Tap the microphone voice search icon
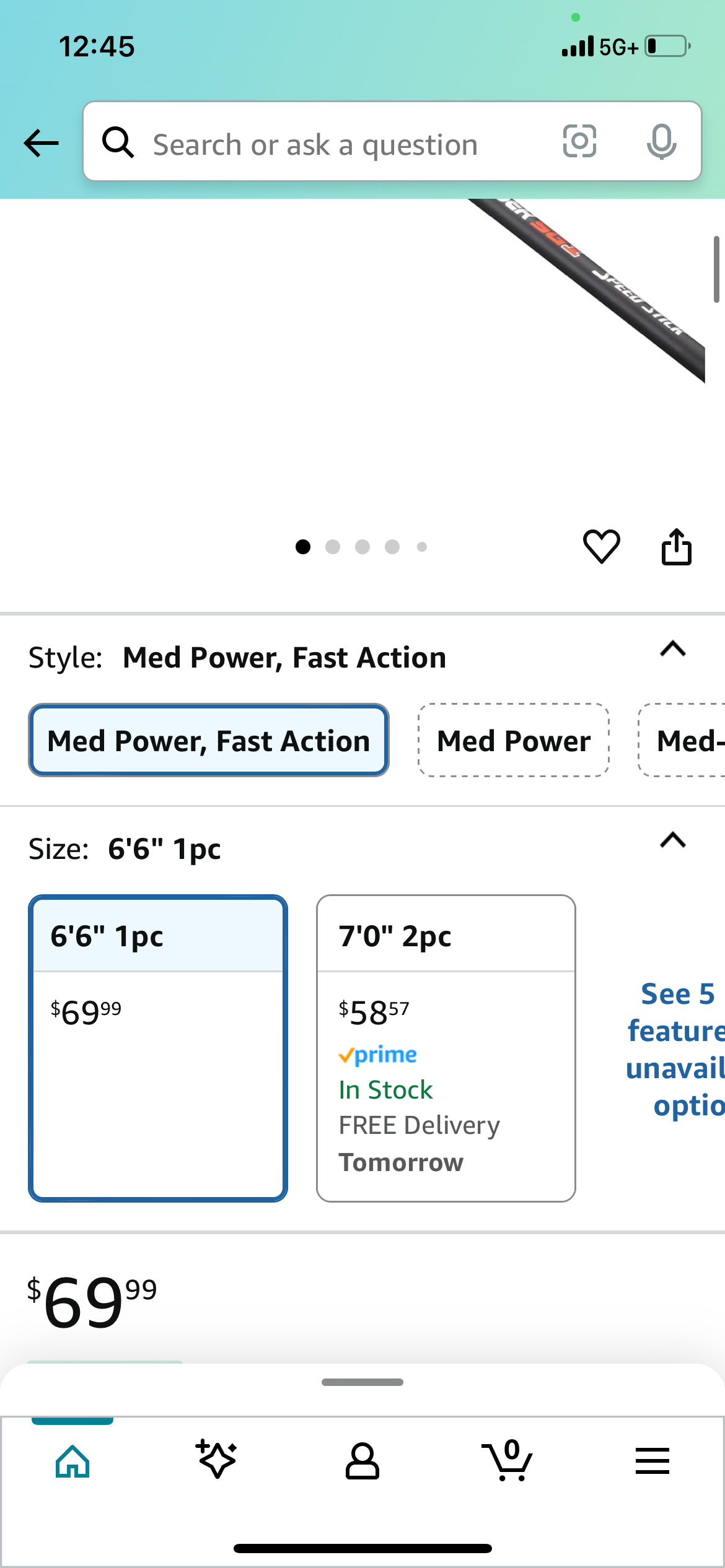This screenshot has width=725, height=1568. click(x=662, y=142)
